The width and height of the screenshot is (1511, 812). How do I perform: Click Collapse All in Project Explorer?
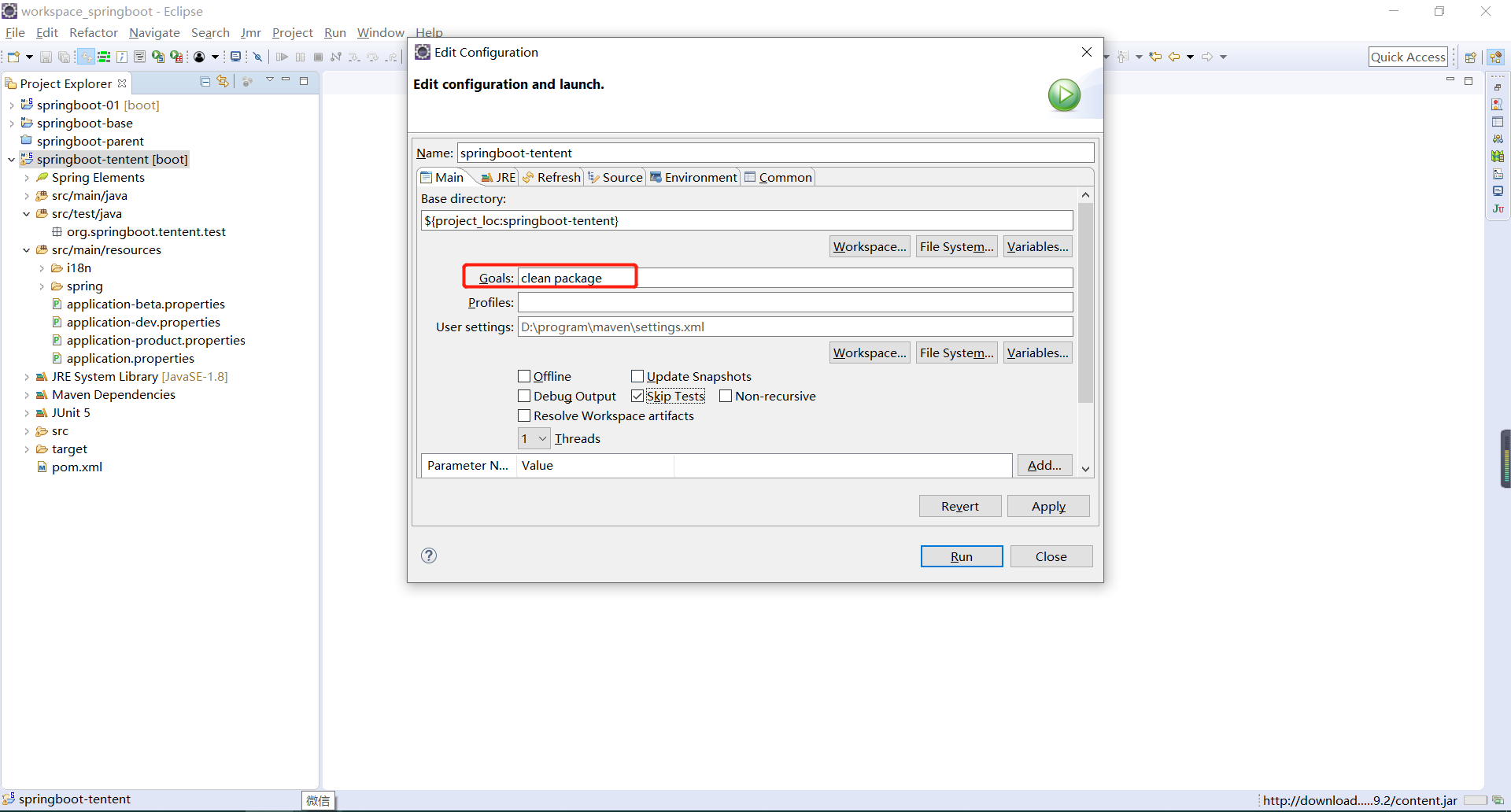tap(205, 81)
